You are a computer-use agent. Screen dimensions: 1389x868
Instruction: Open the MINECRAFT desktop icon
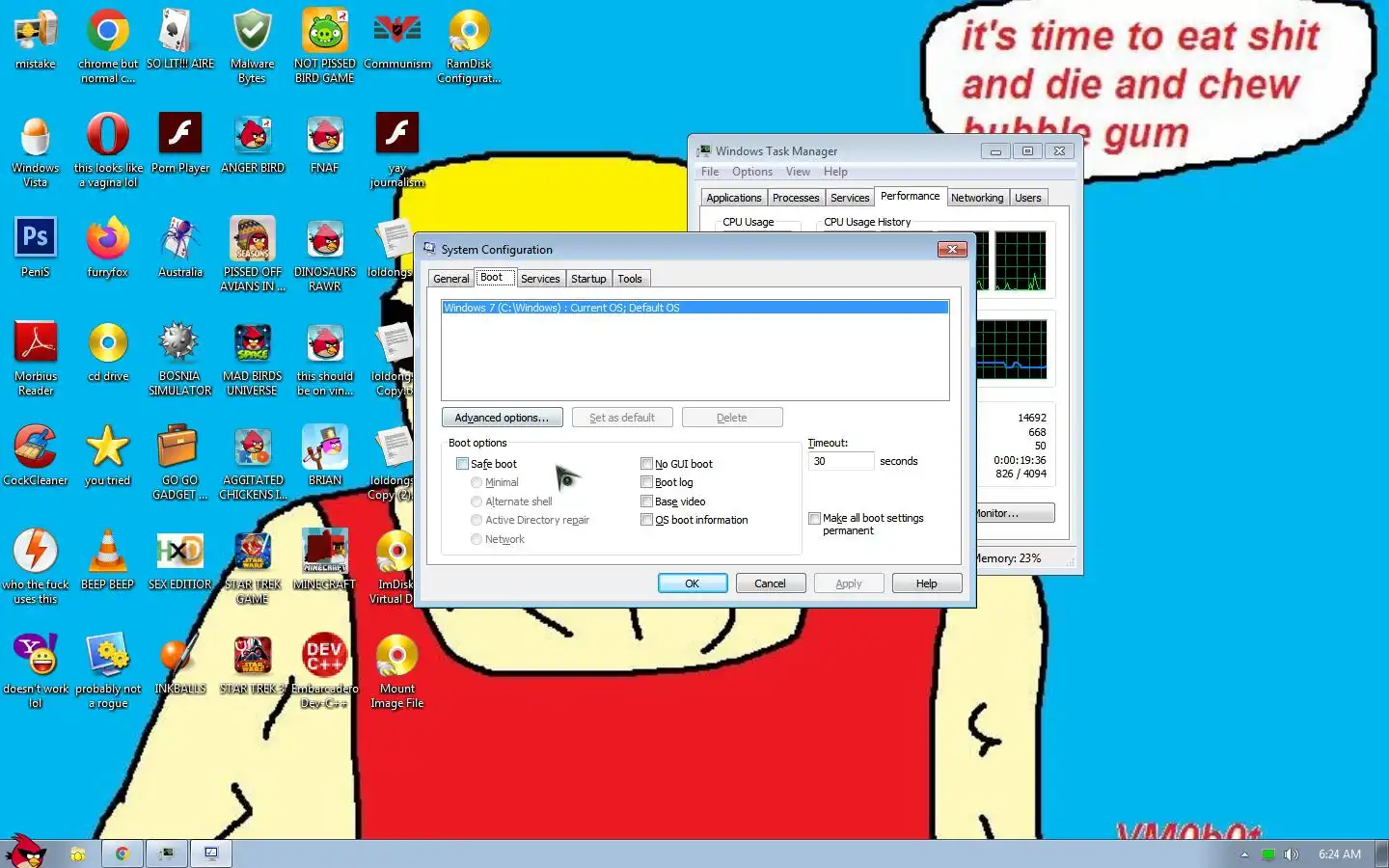325,561
